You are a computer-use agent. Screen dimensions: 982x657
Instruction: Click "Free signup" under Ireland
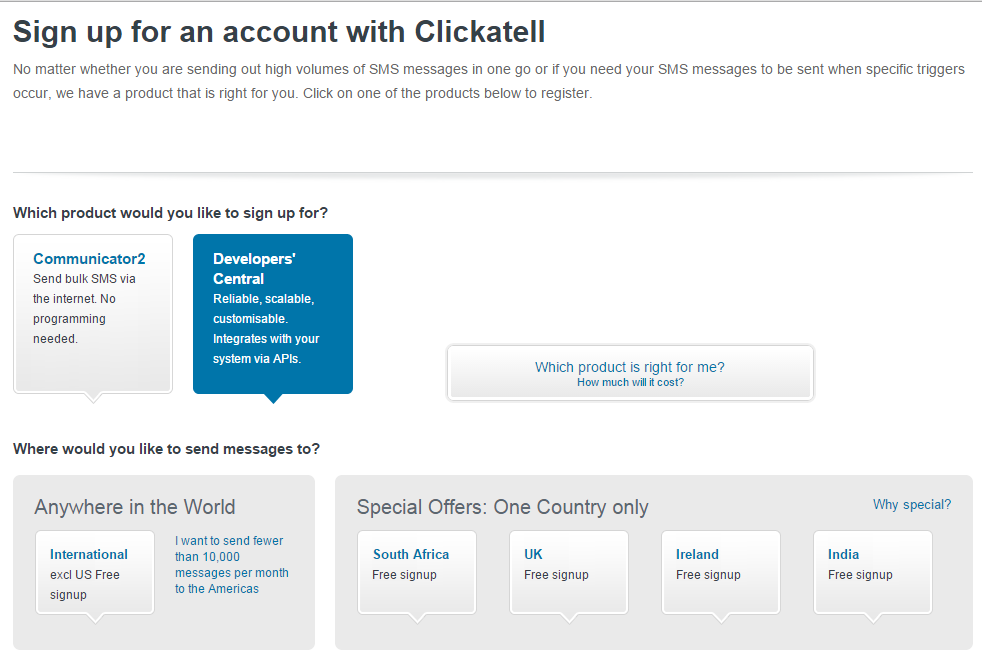708,575
